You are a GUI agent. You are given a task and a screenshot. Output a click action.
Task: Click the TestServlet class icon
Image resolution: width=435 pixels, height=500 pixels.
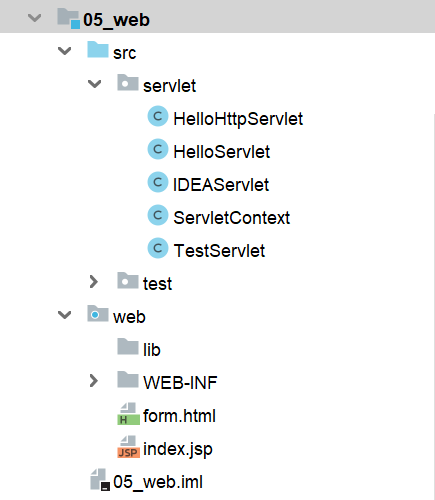click(x=158, y=248)
